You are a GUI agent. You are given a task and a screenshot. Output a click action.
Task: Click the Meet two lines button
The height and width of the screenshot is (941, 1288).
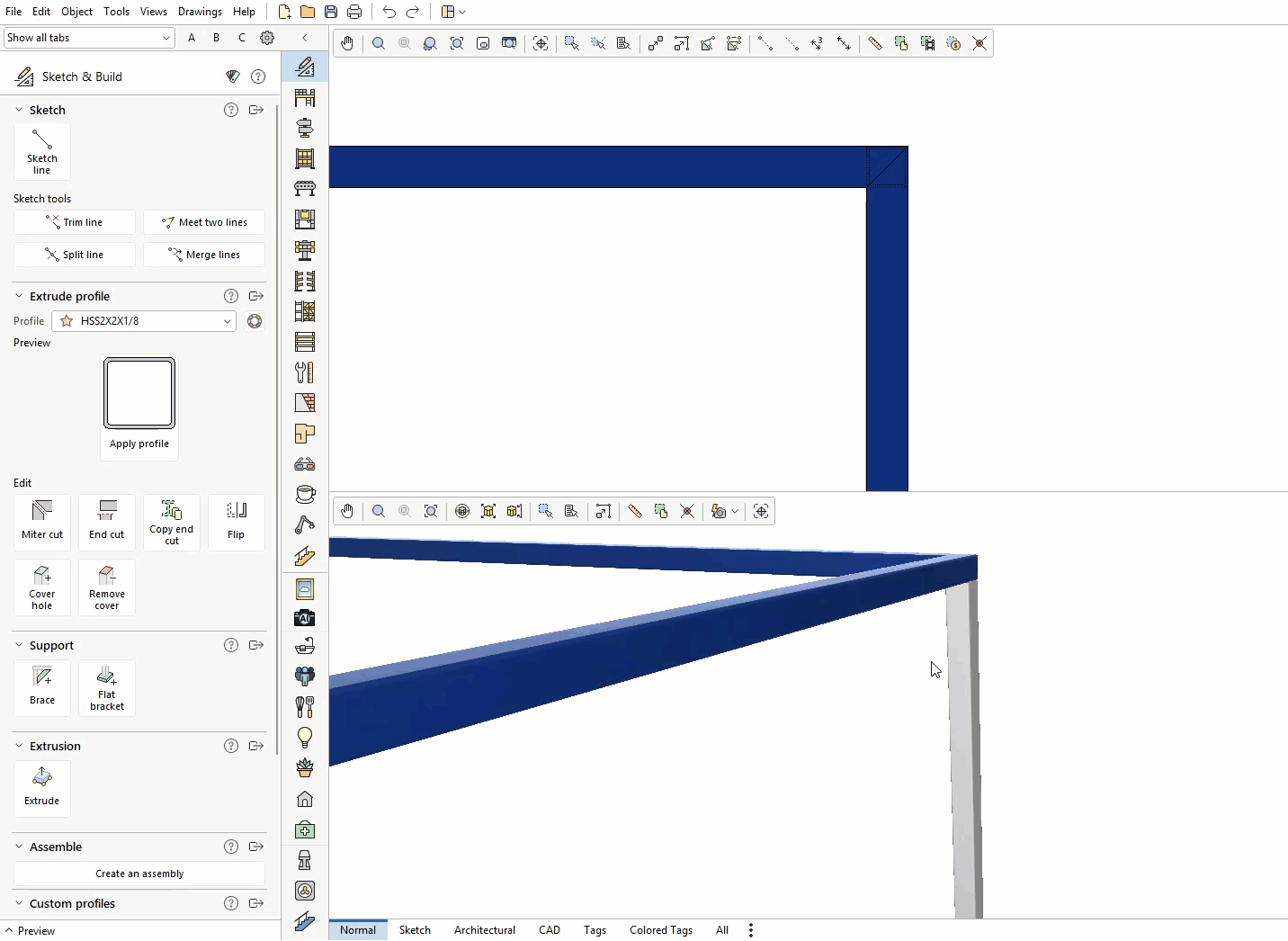tap(204, 222)
